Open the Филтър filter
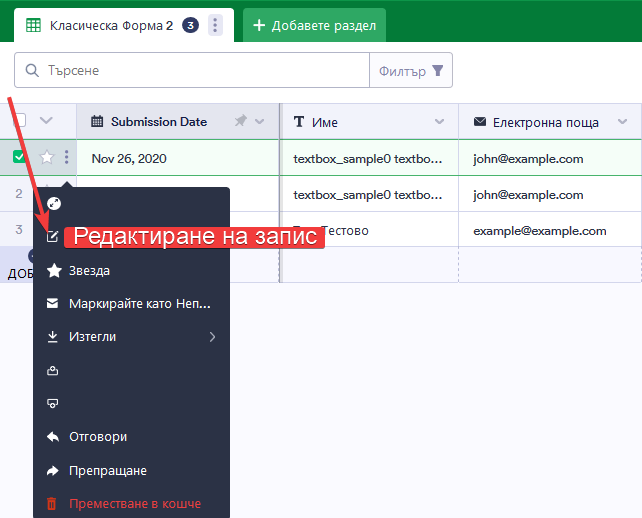Image resolution: width=642 pixels, height=518 pixels. (411, 70)
